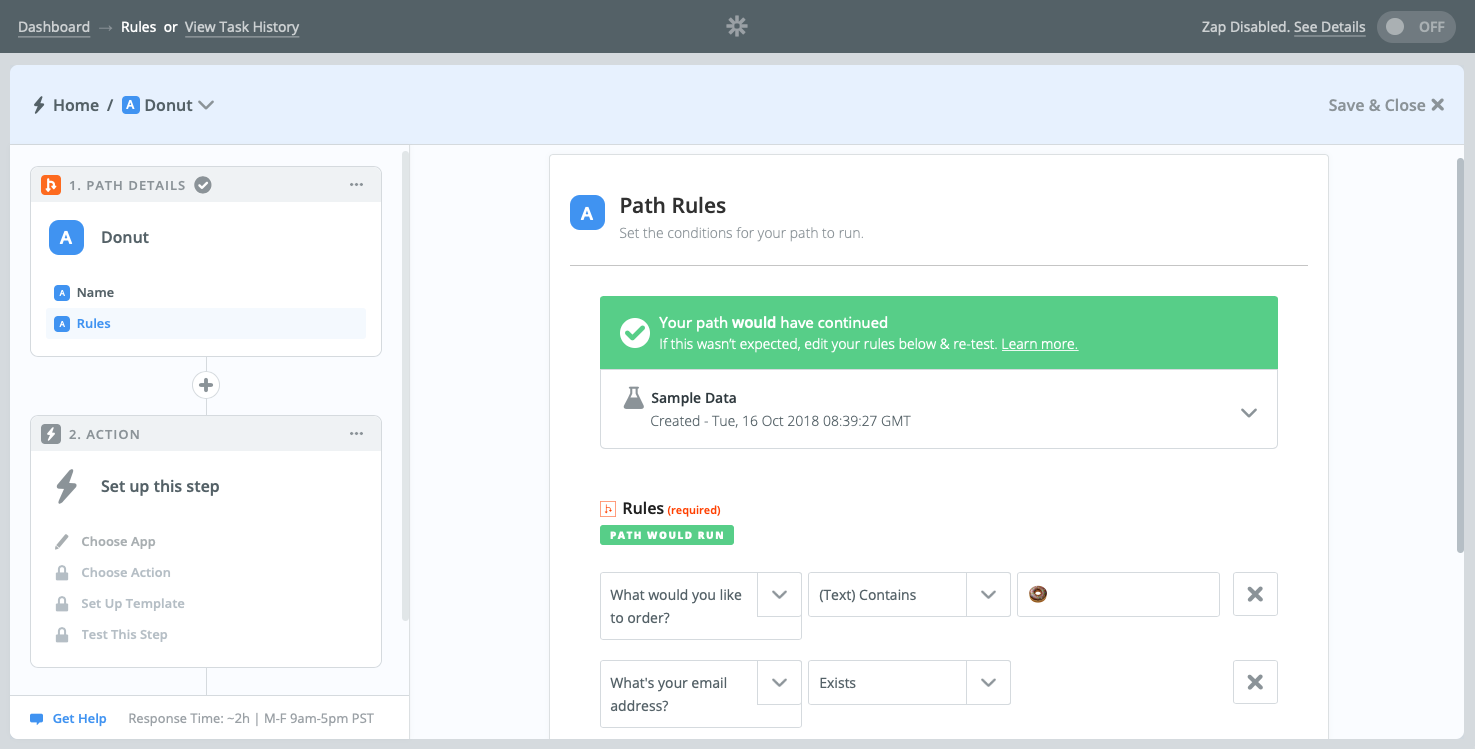The height and width of the screenshot is (749, 1475).
Task: Click Save & Close
Action: pyautogui.click(x=1386, y=105)
